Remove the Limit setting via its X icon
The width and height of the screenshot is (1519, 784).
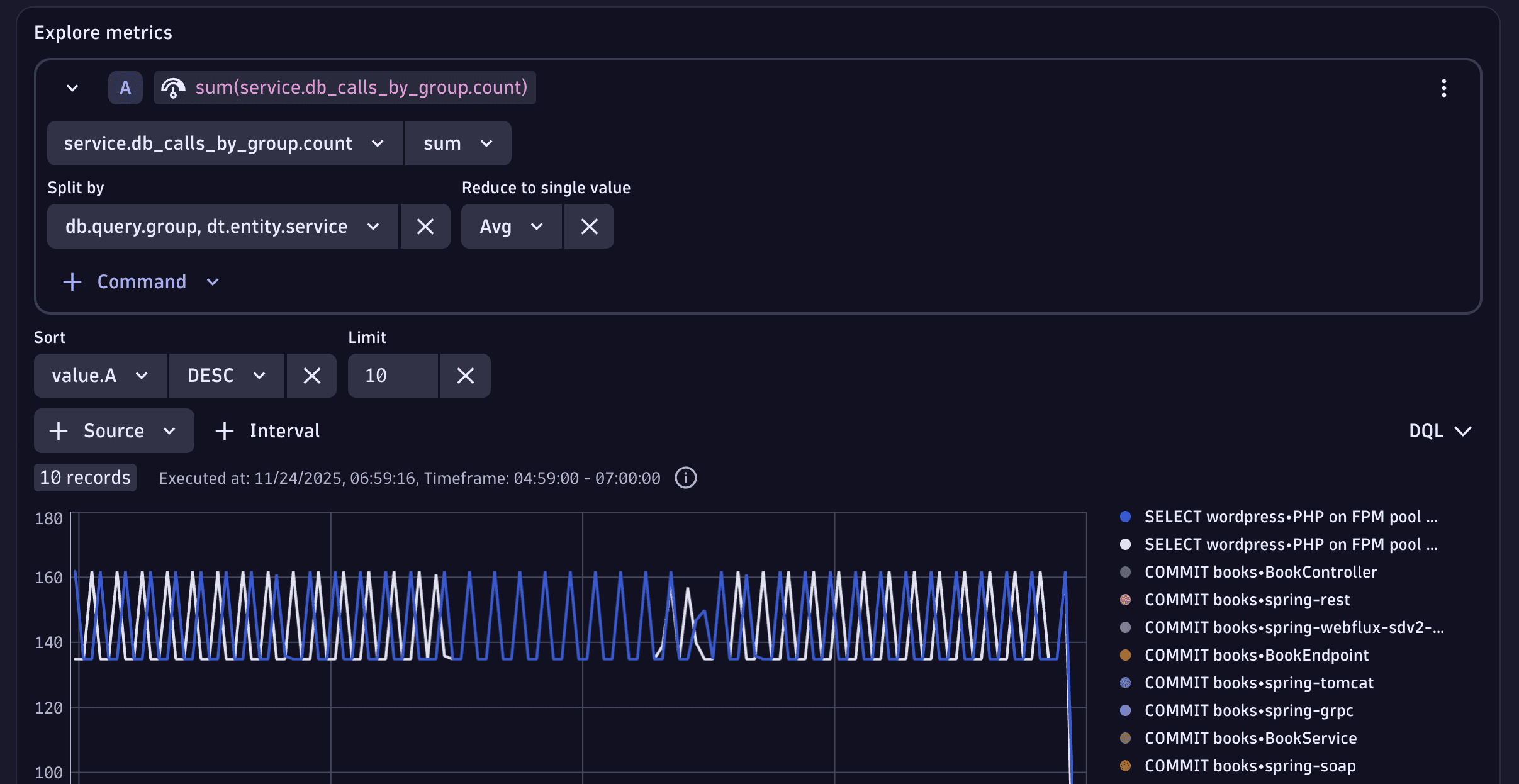click(465, 375)
